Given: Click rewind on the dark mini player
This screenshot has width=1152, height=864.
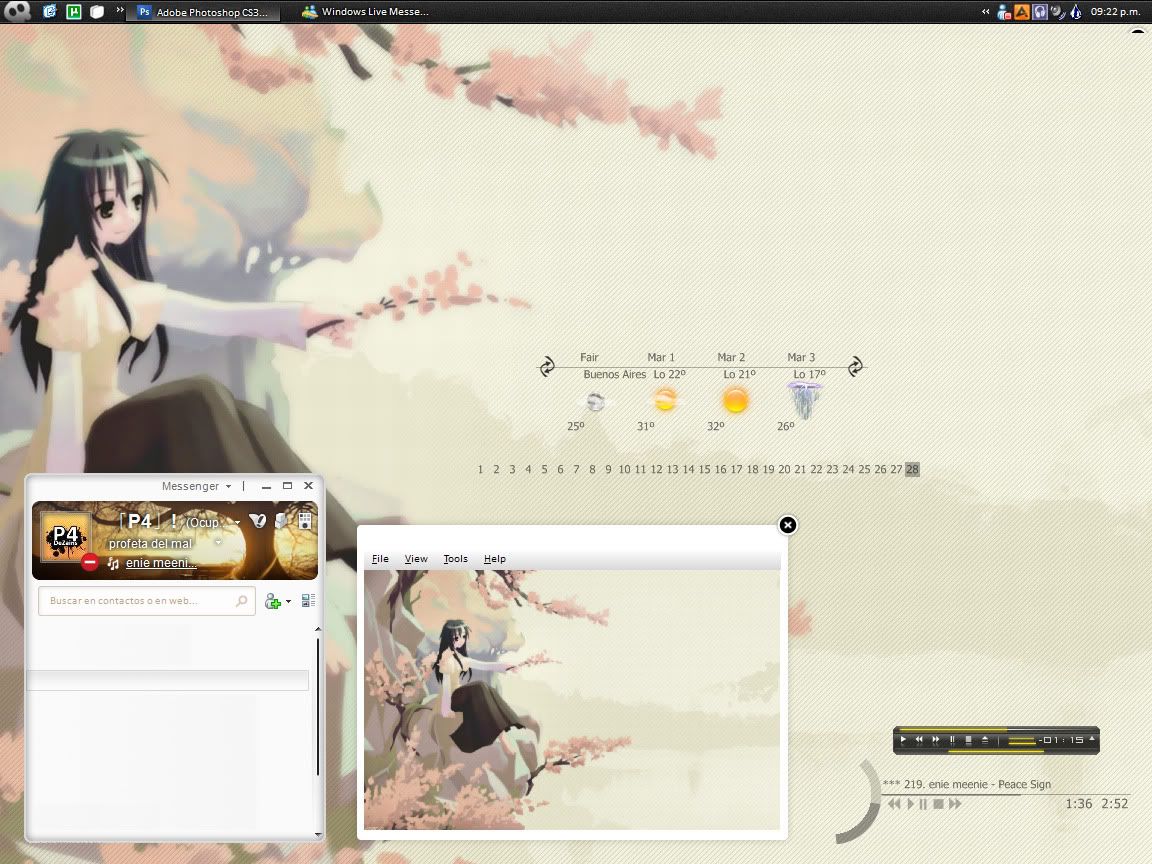Looking at the screenshot, I should tap(919, 740).
